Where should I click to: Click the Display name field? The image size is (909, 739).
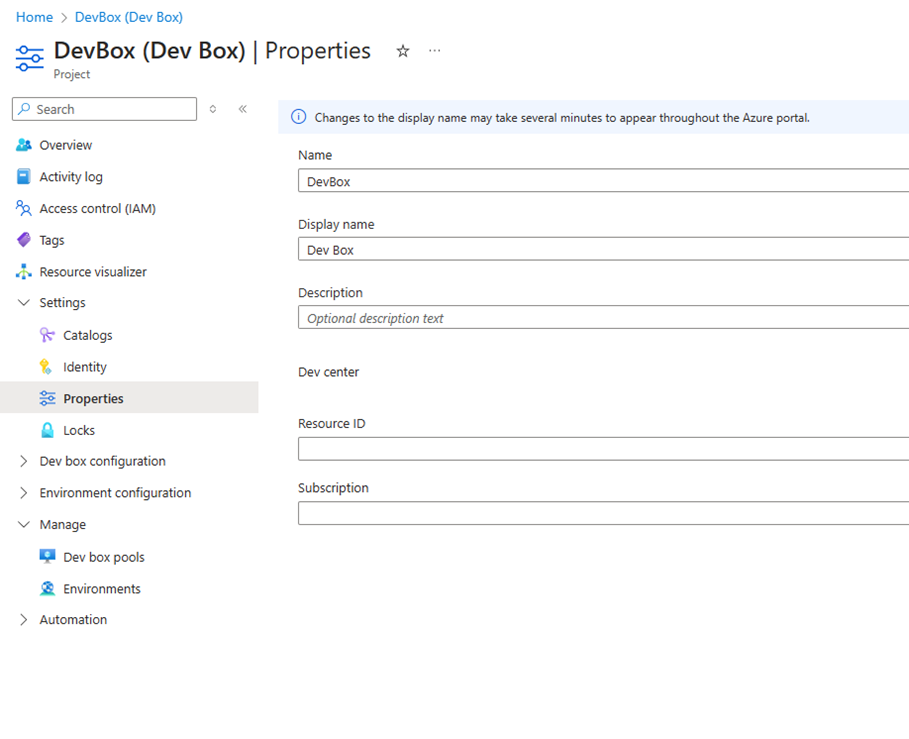[x=603, y=249]
